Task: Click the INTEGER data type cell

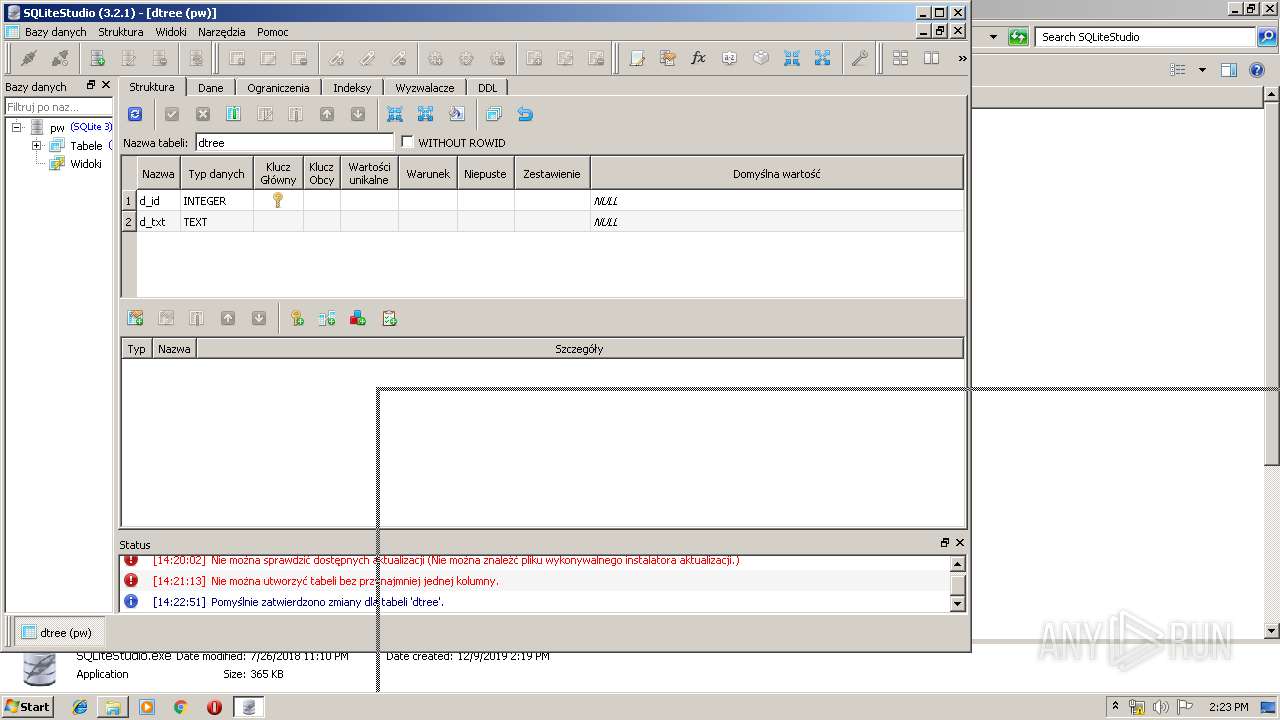Action: tap(217, 200)
